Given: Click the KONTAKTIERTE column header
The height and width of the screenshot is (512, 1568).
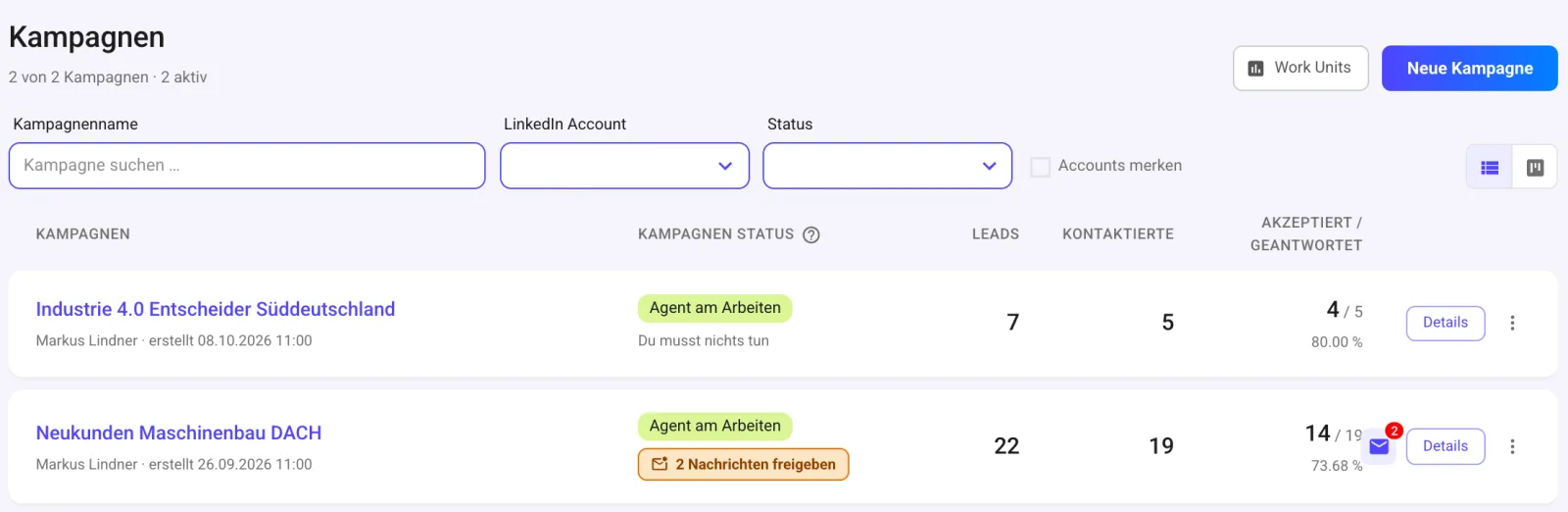Looking at the screenshot, I should [x=1118, y=234].
